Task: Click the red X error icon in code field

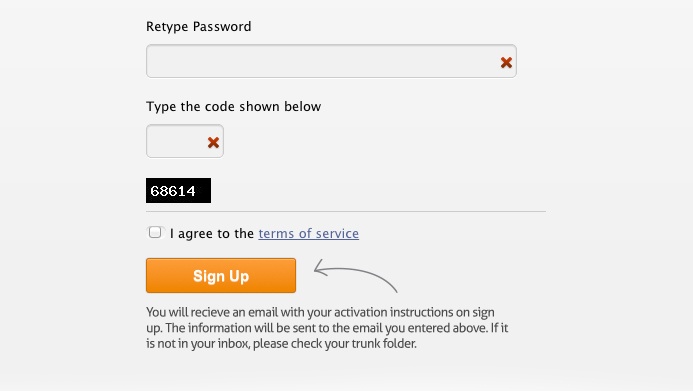Action: 213,142
